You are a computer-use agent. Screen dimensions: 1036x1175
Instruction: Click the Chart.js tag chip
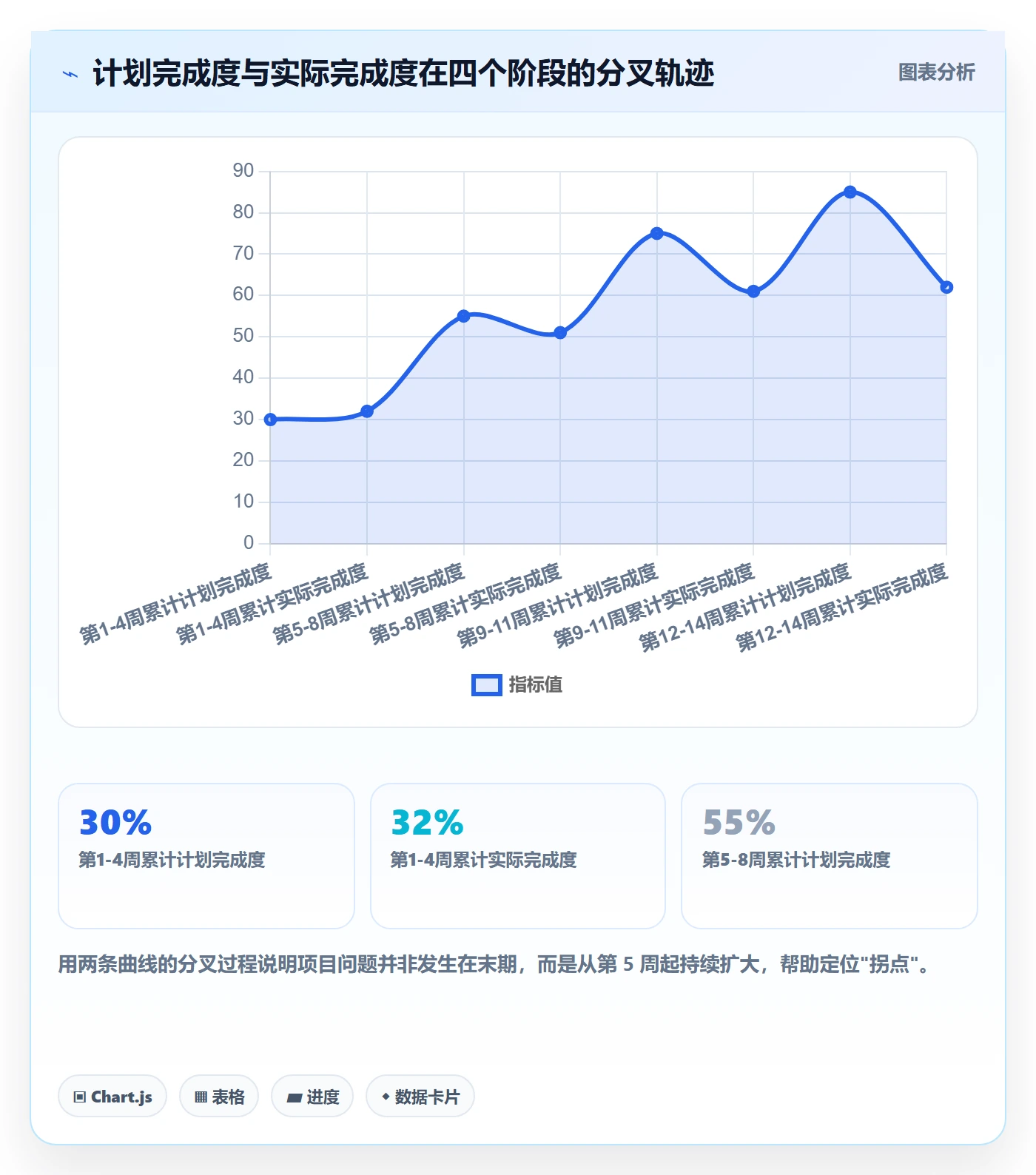click(112, 1097)
